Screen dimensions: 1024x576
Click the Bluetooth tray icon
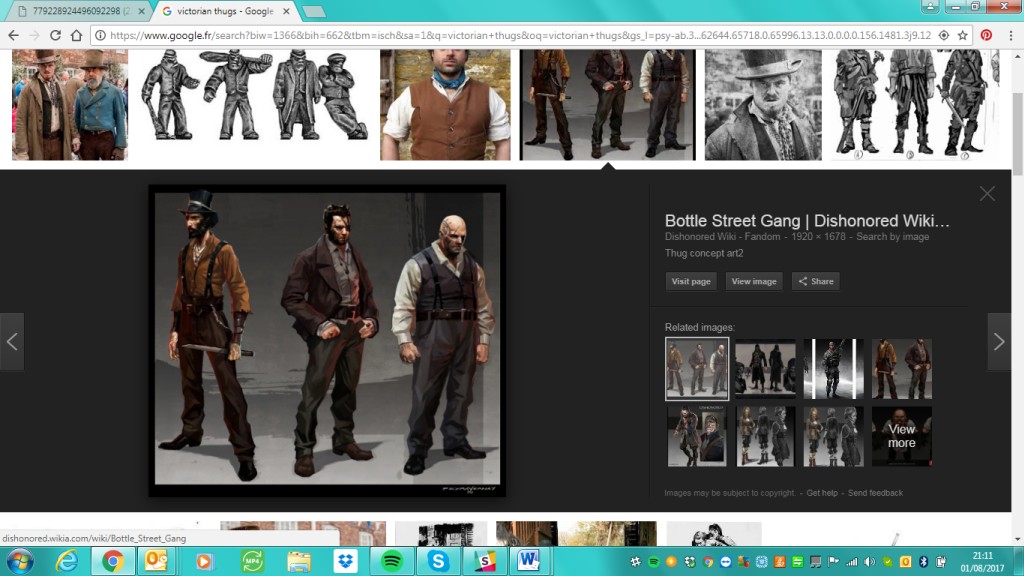pyautogui.click(x=923, y=562)
